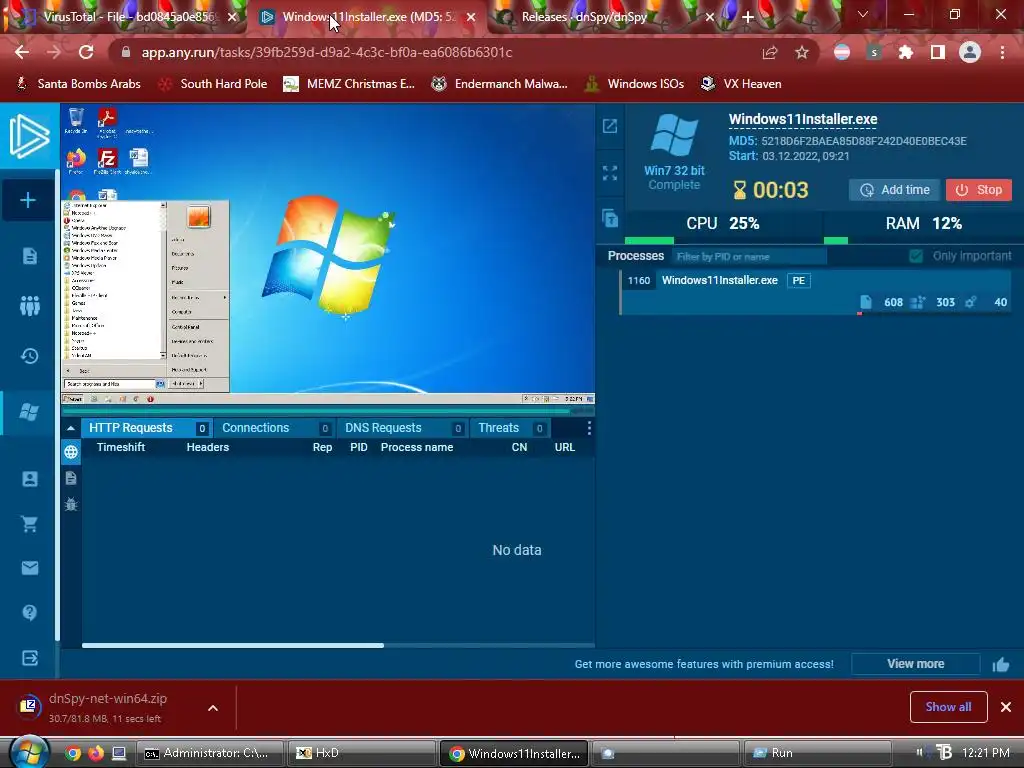Open the Run dialog from taskbar

pyautogui.click(x=819, y=753)
